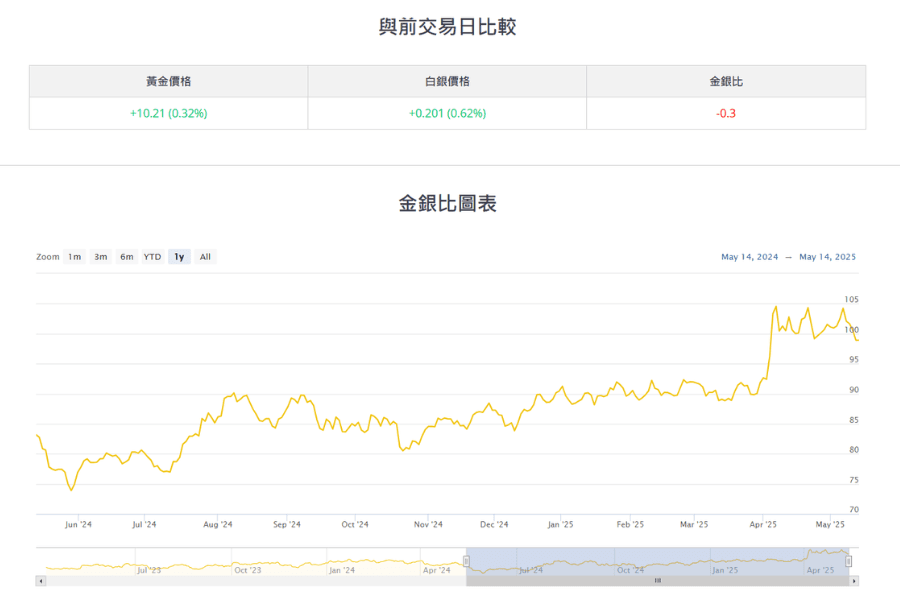
Task: Click the 黃金價格 column header
Action: point(169,80)
